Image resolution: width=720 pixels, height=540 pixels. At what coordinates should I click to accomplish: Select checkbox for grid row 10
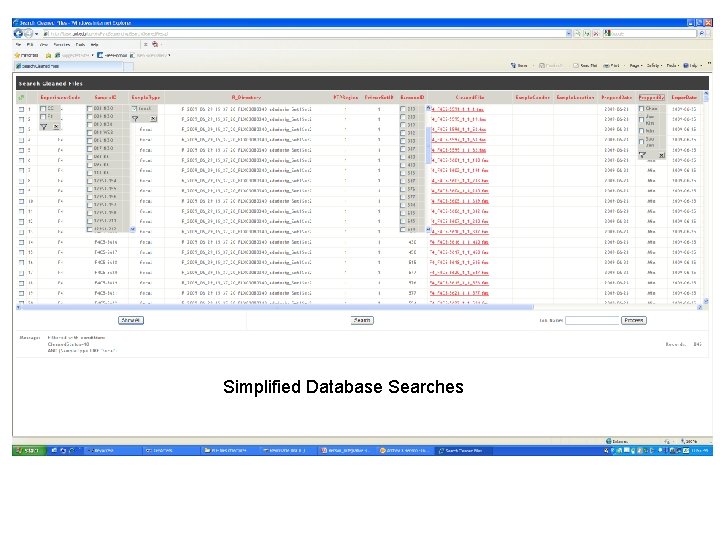[21, 201]
